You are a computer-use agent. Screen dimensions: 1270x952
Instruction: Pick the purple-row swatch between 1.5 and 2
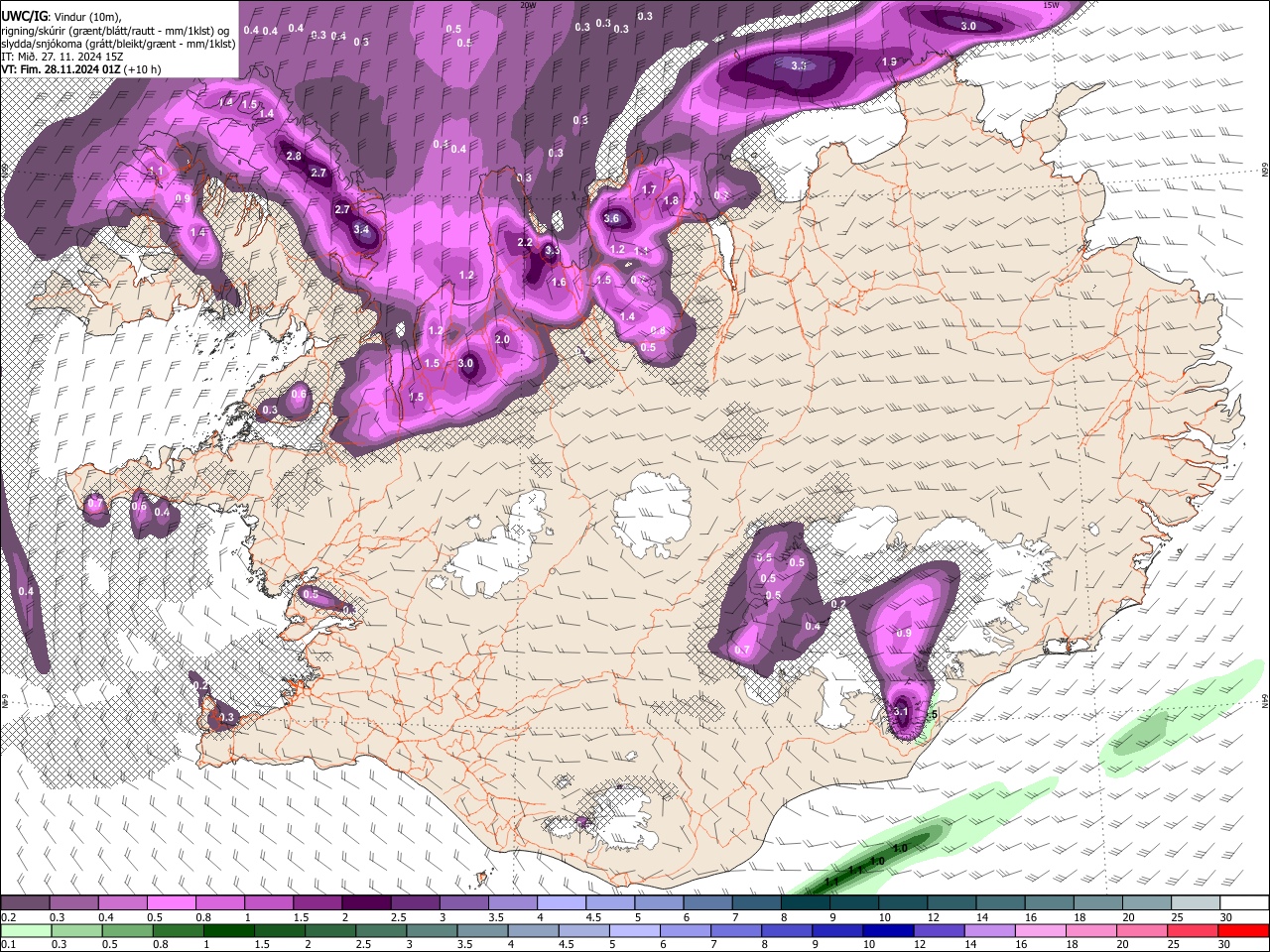click(317, 903)
